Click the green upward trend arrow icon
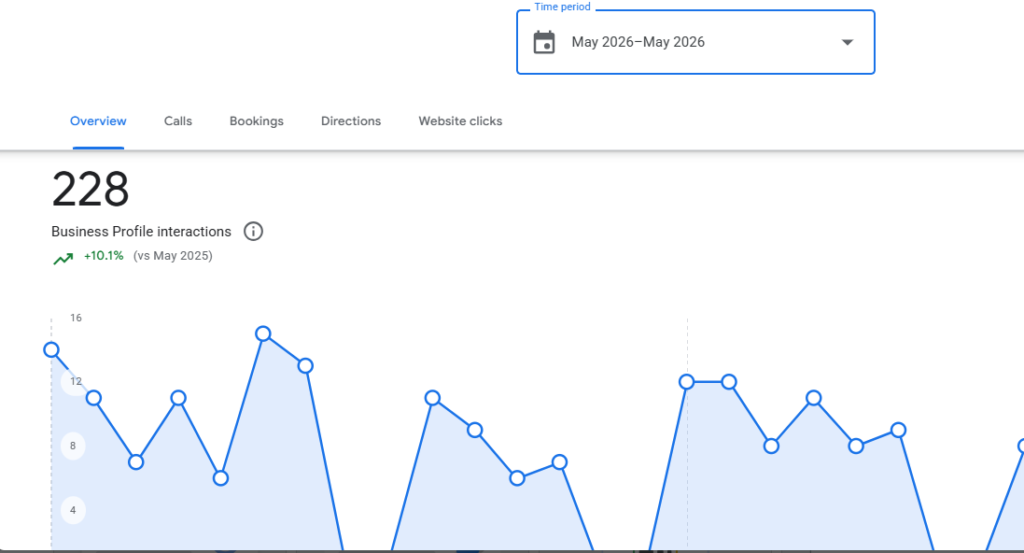 tap(63, 259)
